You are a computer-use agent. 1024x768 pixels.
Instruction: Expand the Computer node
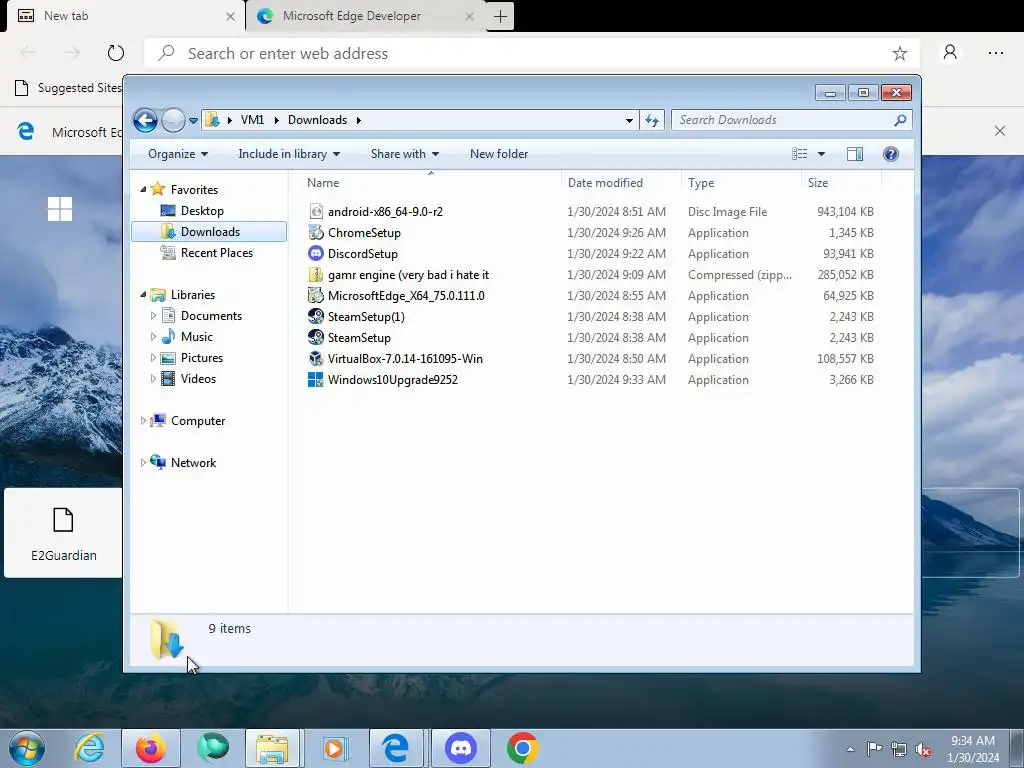[x=143, y=421]
